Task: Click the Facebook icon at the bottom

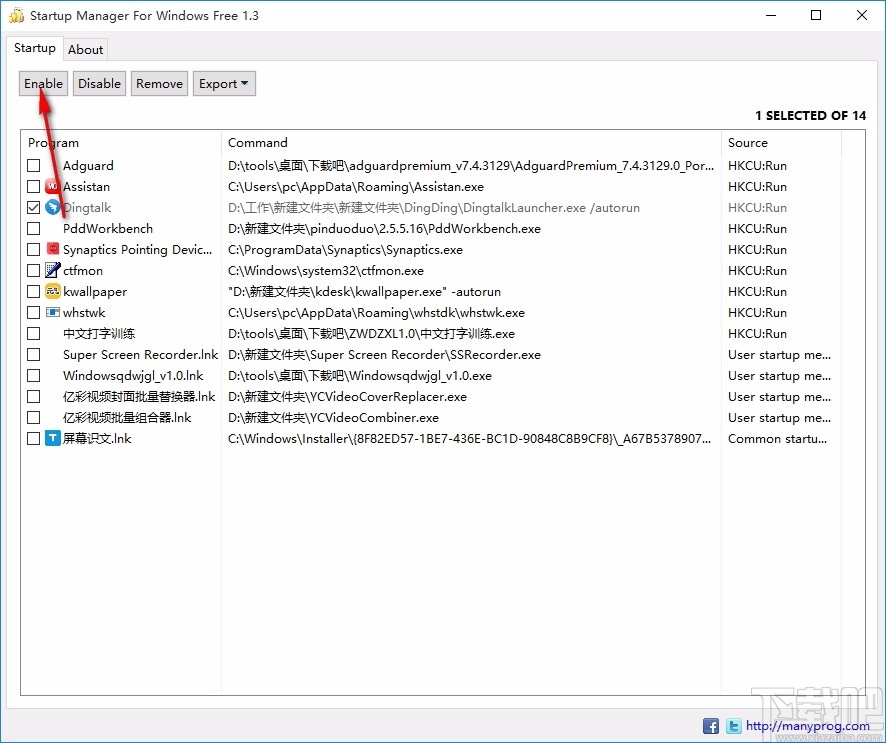Action: (710, 725)
